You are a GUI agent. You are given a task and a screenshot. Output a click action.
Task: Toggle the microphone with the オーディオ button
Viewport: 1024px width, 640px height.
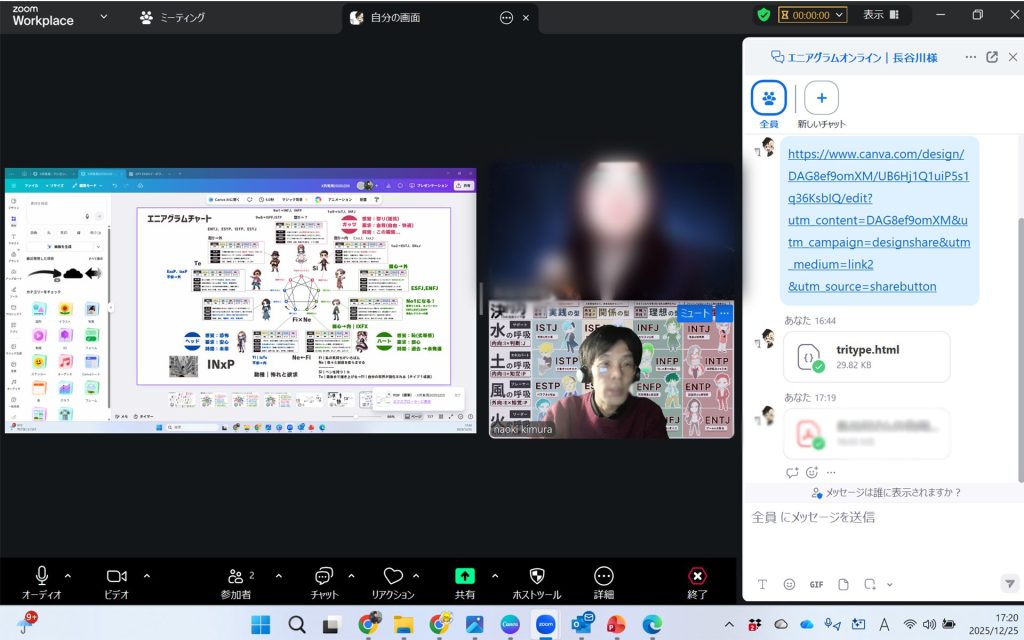coord(42,576)
